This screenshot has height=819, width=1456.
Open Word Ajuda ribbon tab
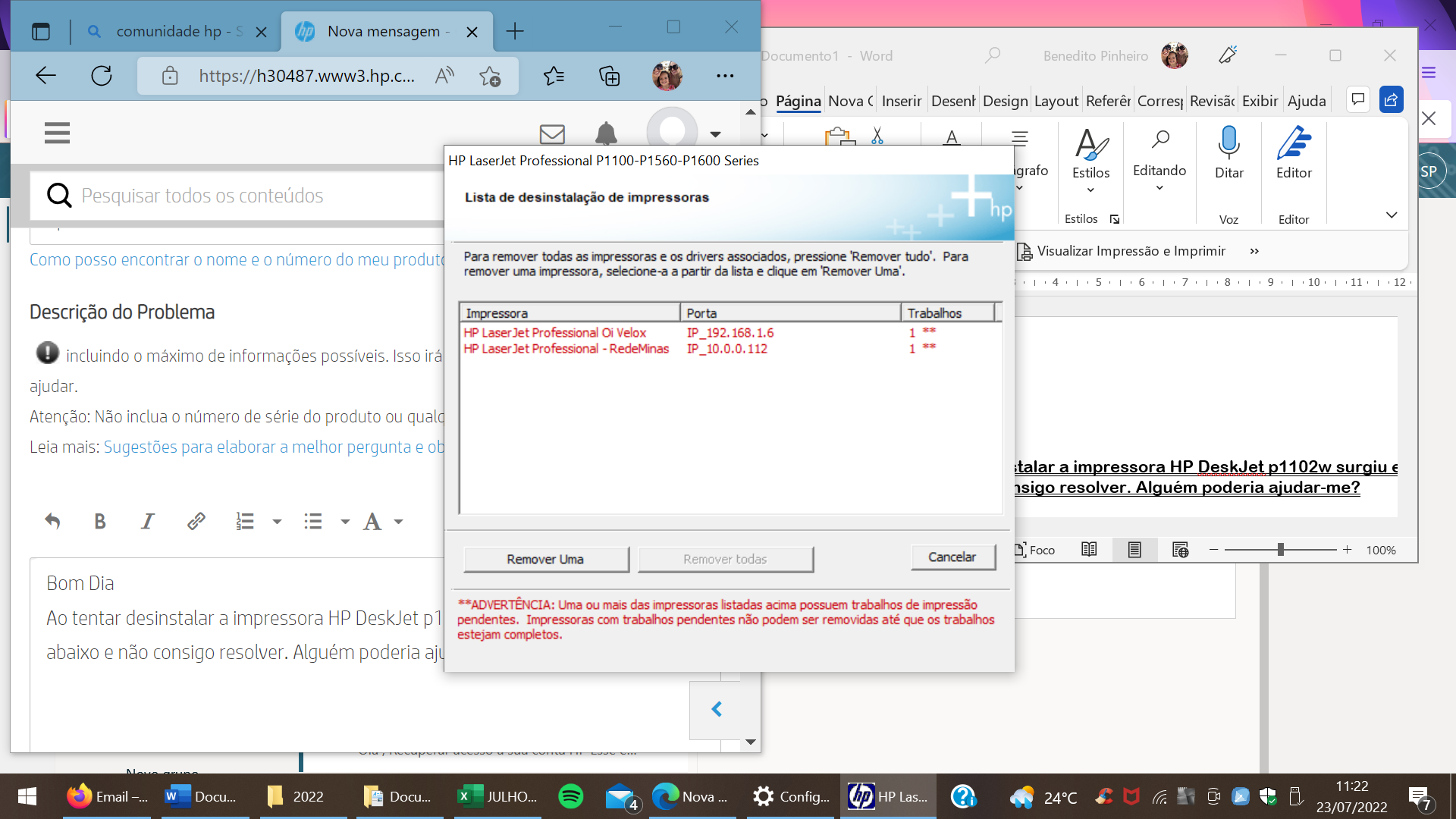(1307, 101)
